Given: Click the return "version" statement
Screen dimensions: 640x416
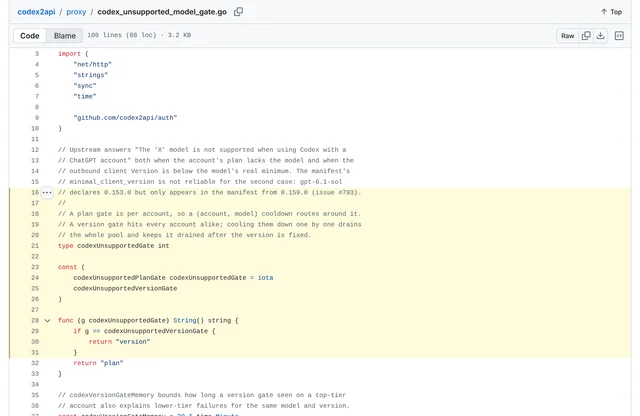Looking at the screenshot, I should click(x=120, y=342).
